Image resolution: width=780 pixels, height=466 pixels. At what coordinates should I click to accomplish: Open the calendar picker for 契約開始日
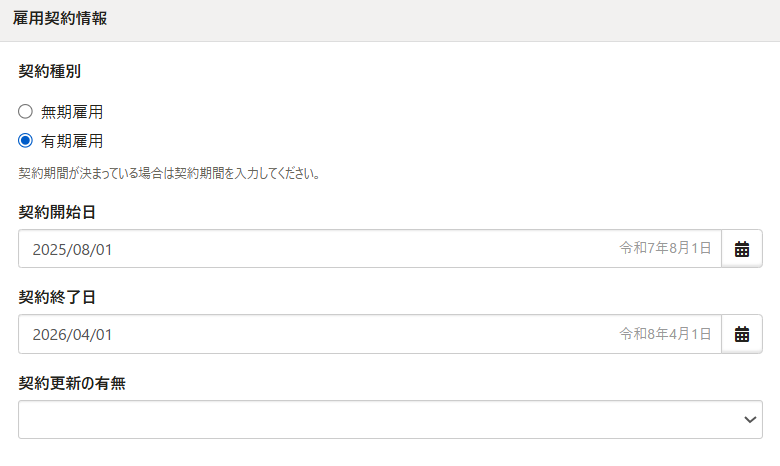coord(742,249)
